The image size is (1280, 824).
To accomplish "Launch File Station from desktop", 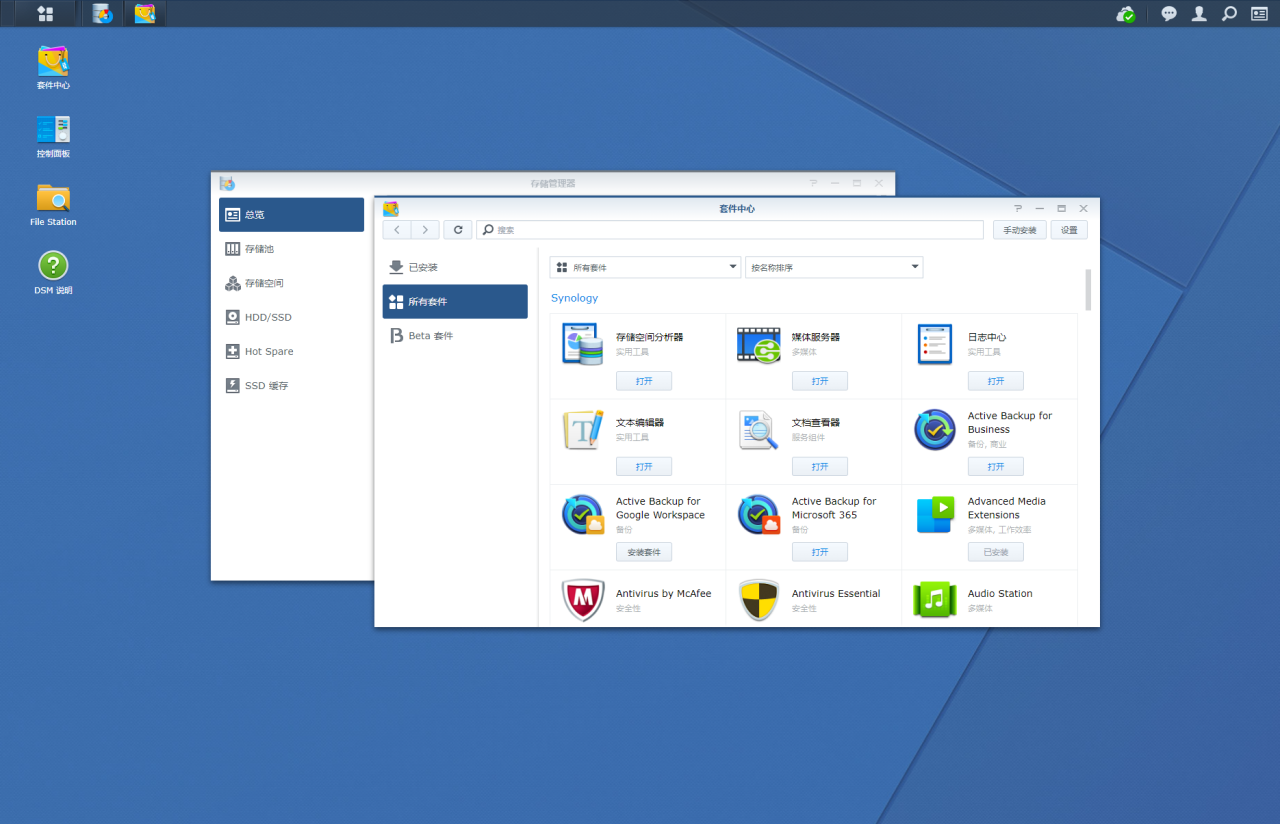I will click(x=53, y=198).
